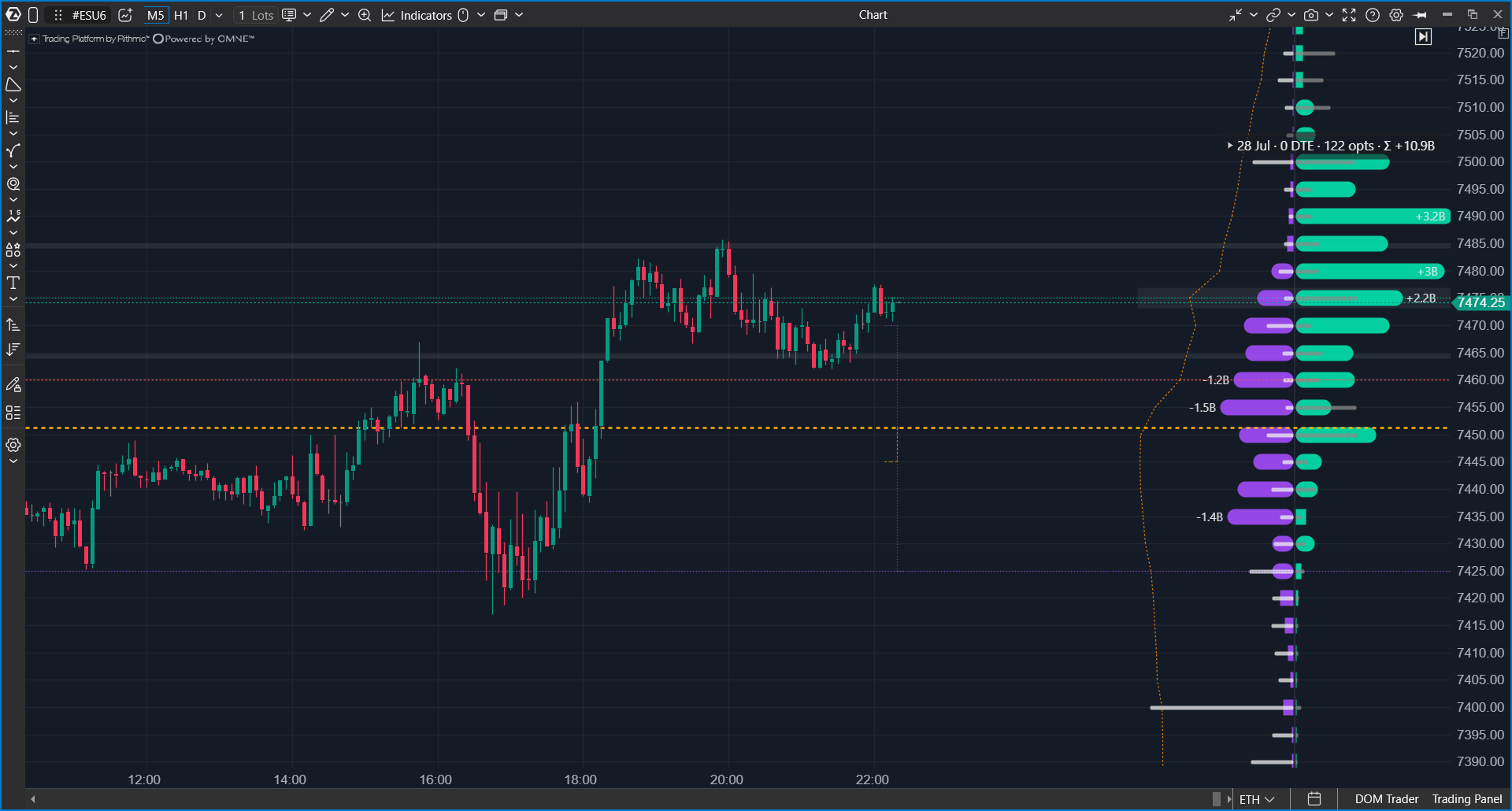Select the spiral Fibonacci tool

13,183
